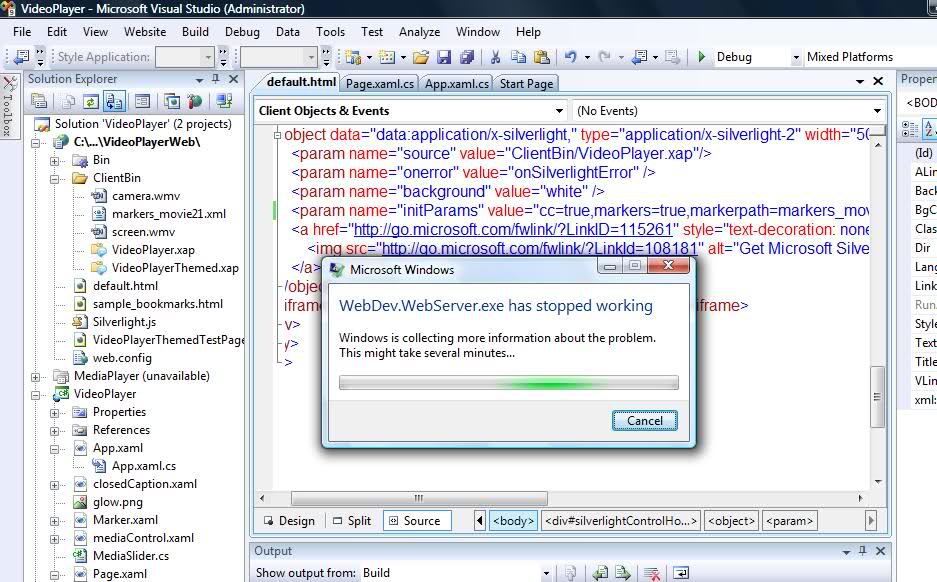
Task: Open the Client Objects & Events dropdown
Action: tap(559, 111)
